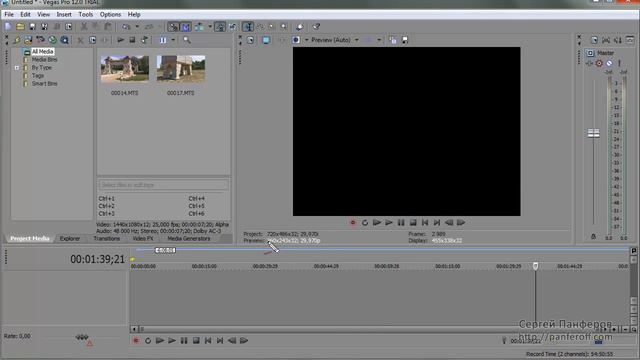Switch to the Media Generators tab
Screen dimensions: 640x360
[189, 238]
